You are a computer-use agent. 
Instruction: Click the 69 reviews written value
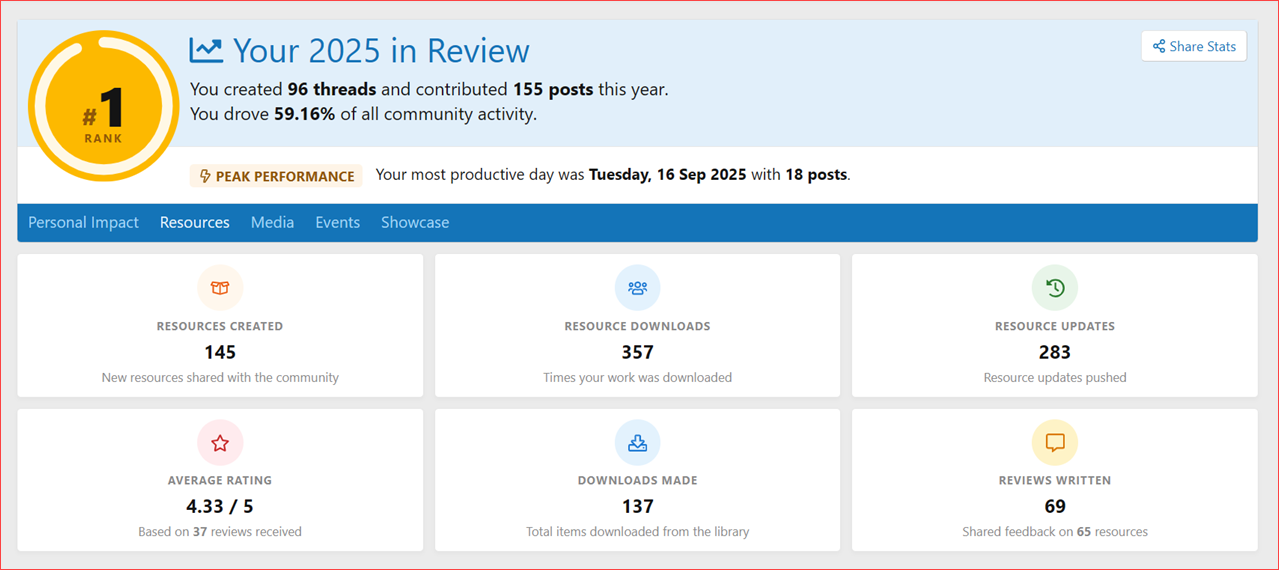1055,506
